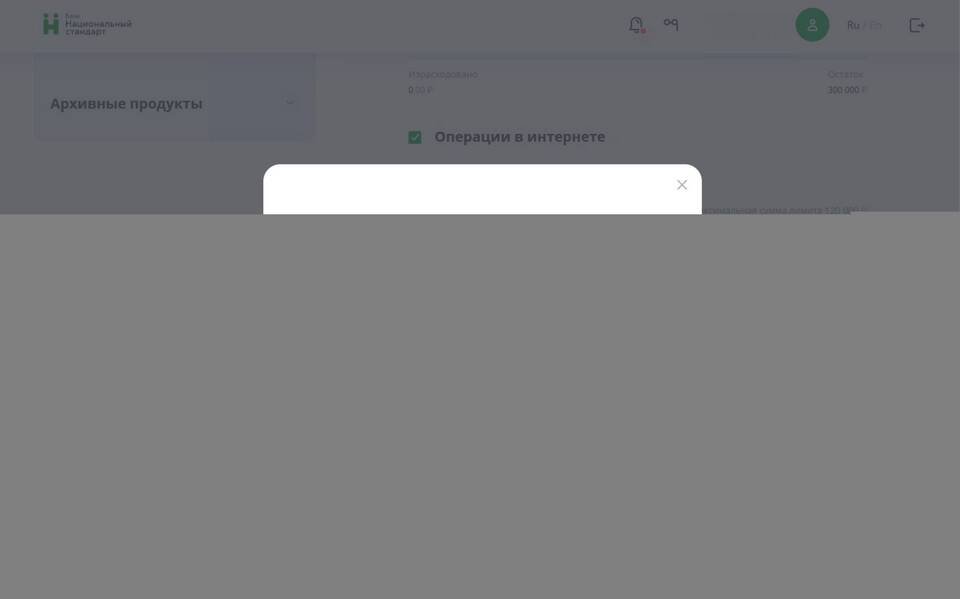Click the white popup dialog header area

tap(482, 189)
